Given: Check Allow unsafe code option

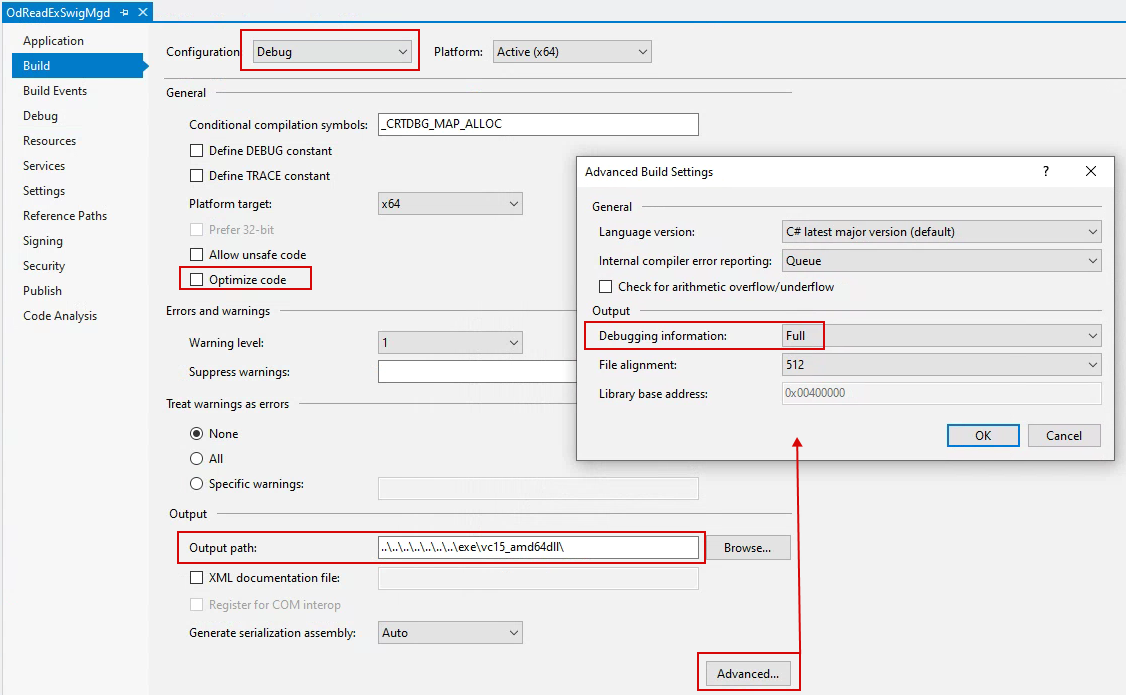Looking at the screenshot, I should pos(197,255).
